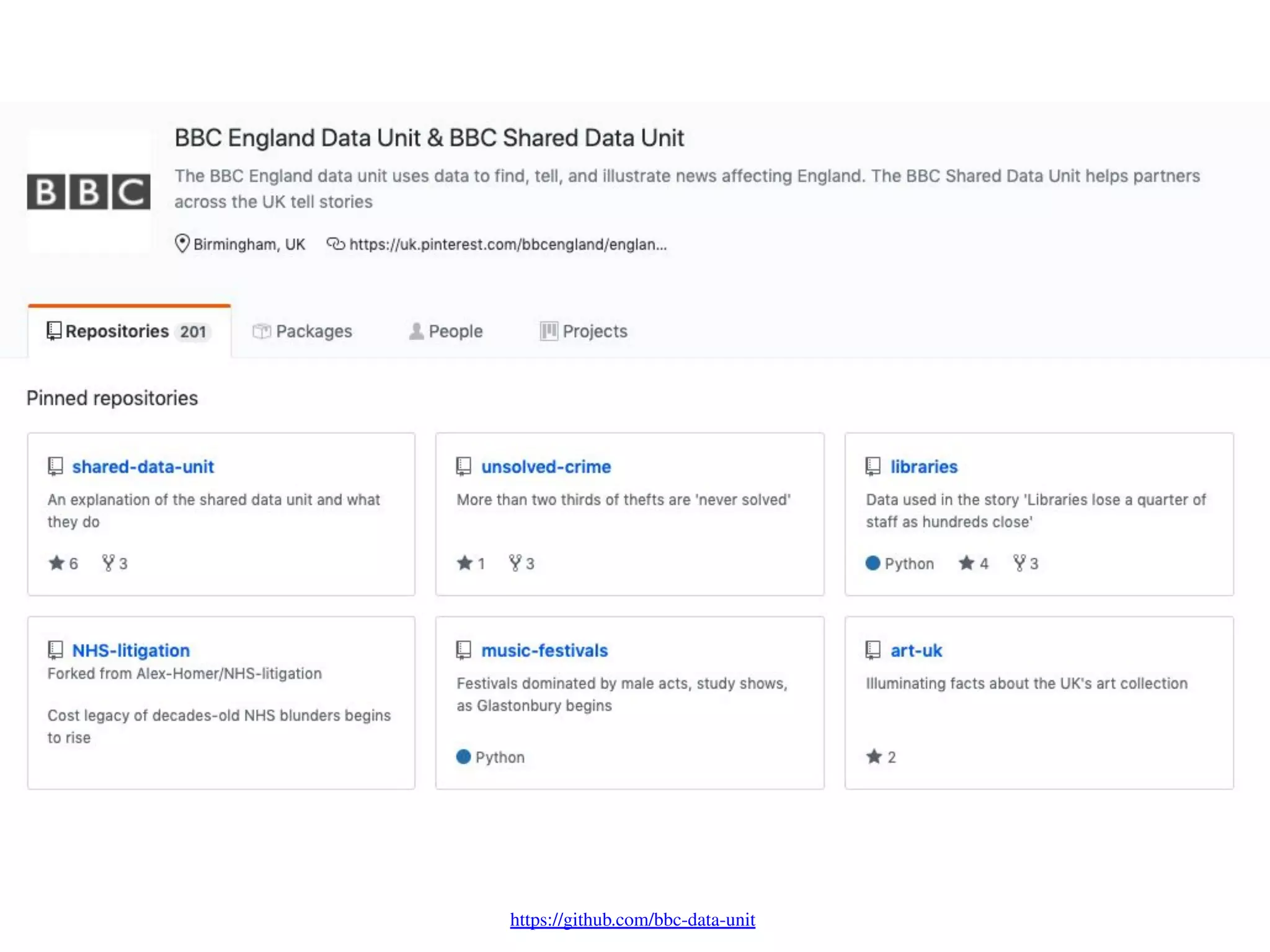
Task: Click the BBC logo avatar
Action: (89, 192)
